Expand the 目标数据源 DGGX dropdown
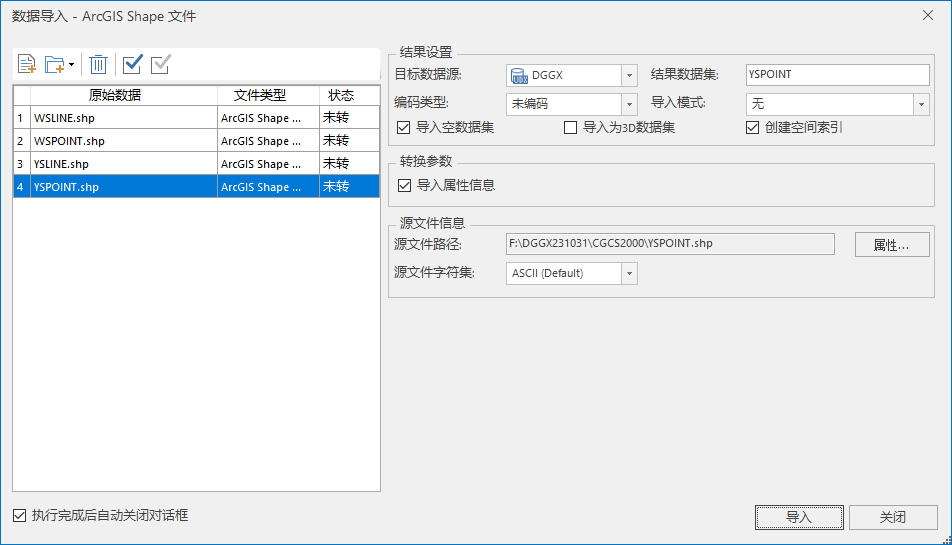 629,75
